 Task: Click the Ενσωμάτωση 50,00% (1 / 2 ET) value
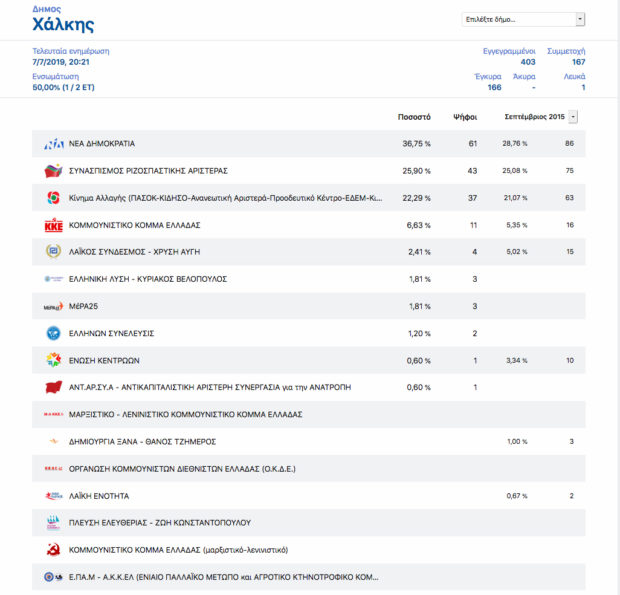pos(63,87)
